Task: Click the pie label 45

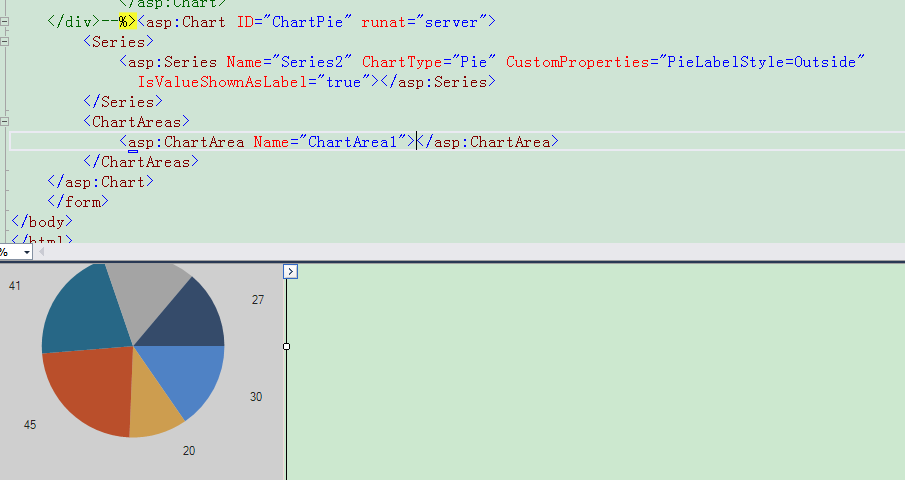Action: [x=30, y=425]
